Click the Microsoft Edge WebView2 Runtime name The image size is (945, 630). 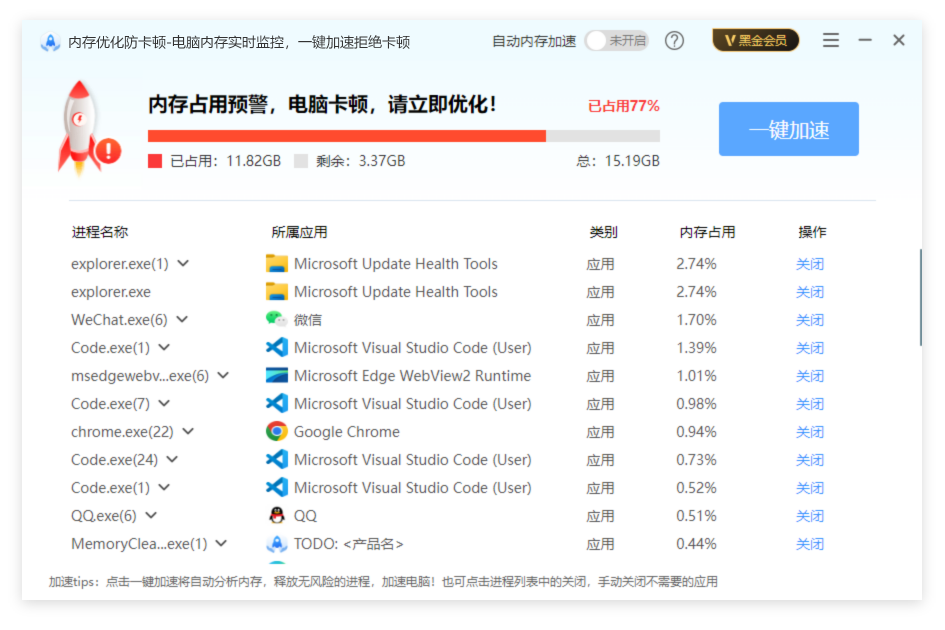(412, 376)
